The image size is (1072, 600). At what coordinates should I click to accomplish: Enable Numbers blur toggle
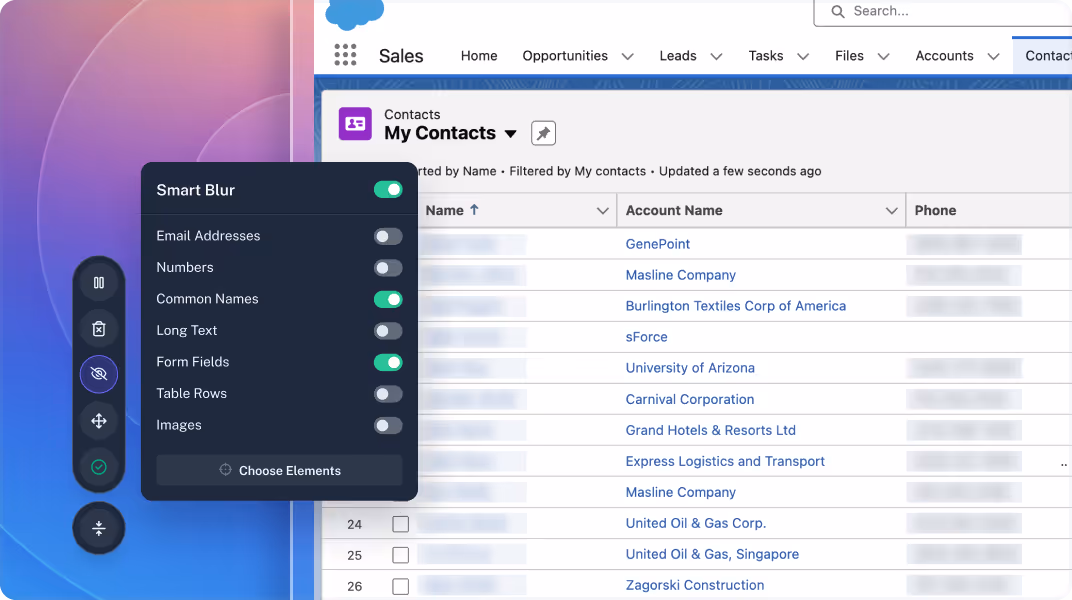click(x=388, y=268)
